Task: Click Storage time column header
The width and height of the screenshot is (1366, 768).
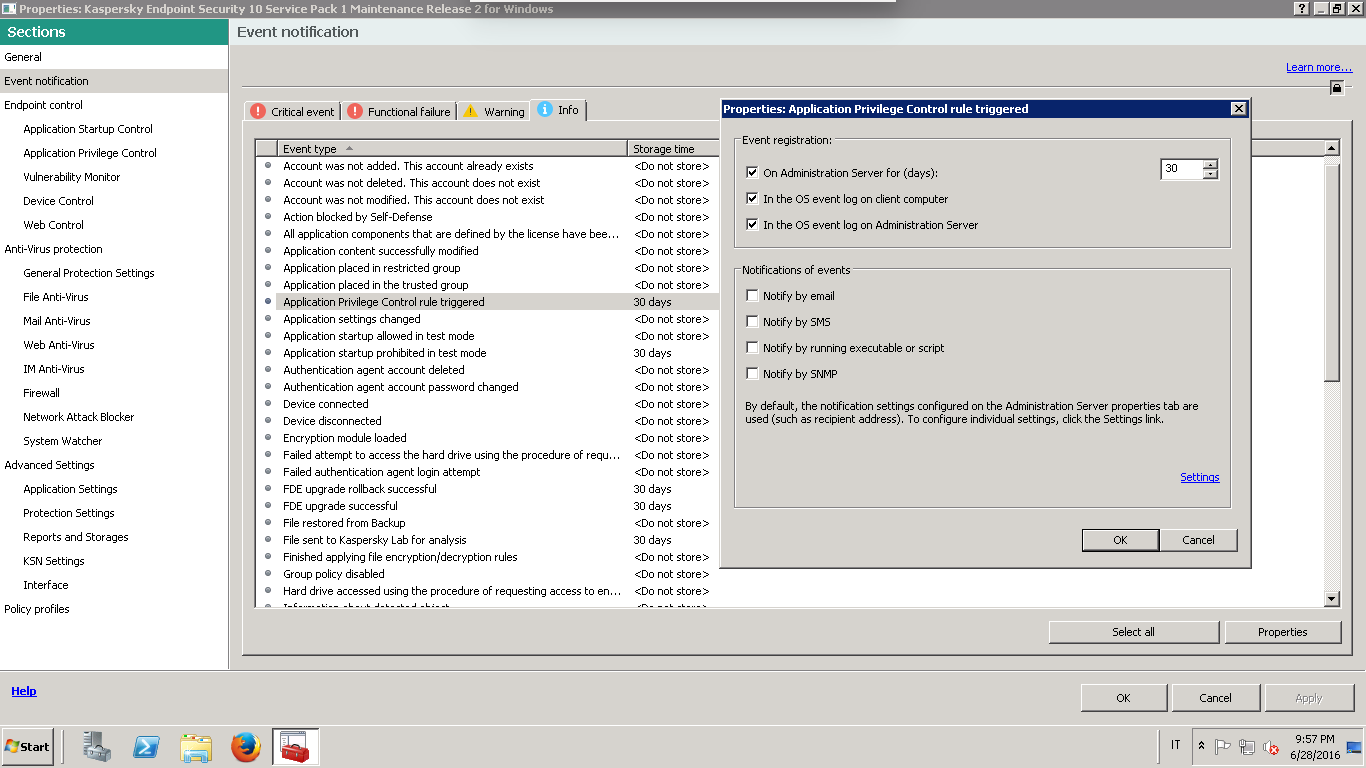Action: coord(673,149)
